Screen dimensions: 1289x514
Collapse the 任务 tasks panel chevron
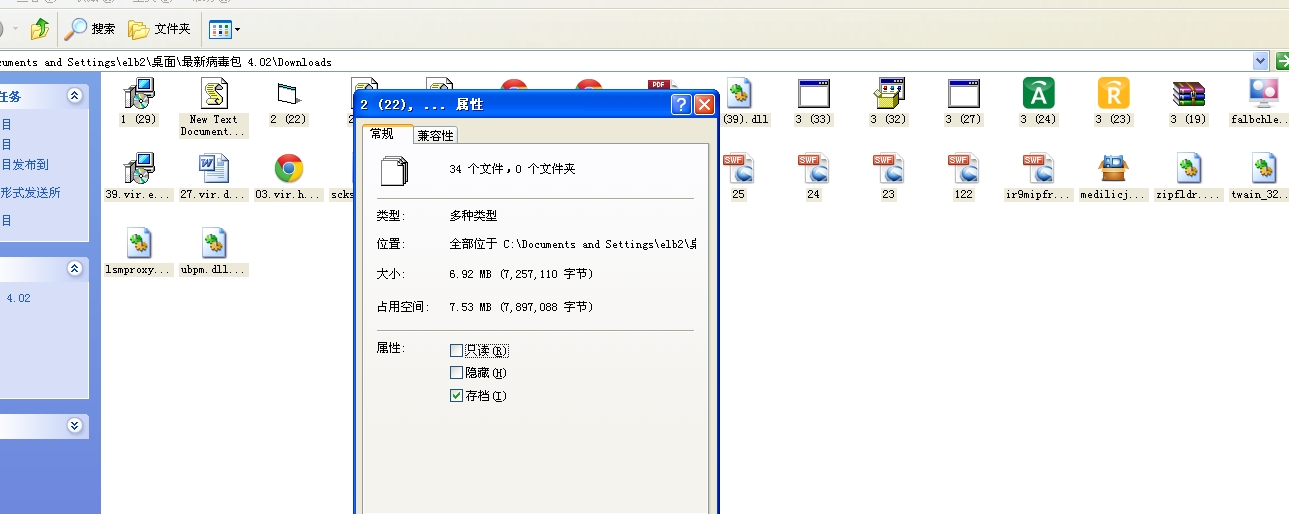[74, 96]
